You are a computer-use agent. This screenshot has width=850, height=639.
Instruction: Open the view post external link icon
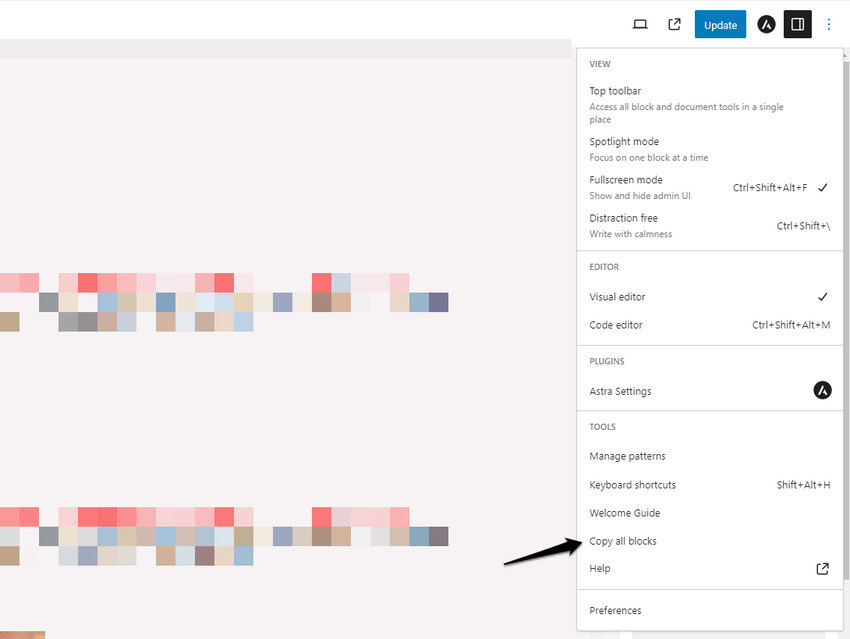coord(674,25)
